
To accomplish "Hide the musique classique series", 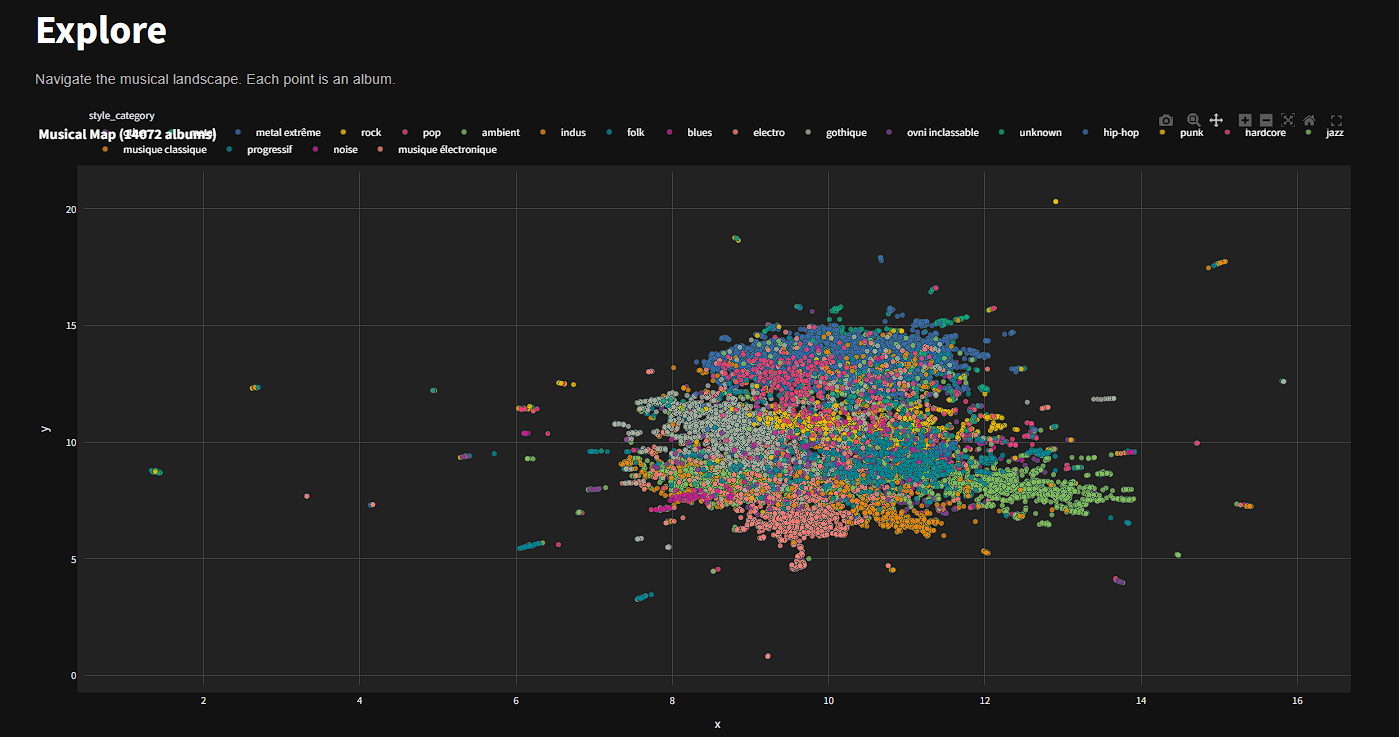I will 164,149.
